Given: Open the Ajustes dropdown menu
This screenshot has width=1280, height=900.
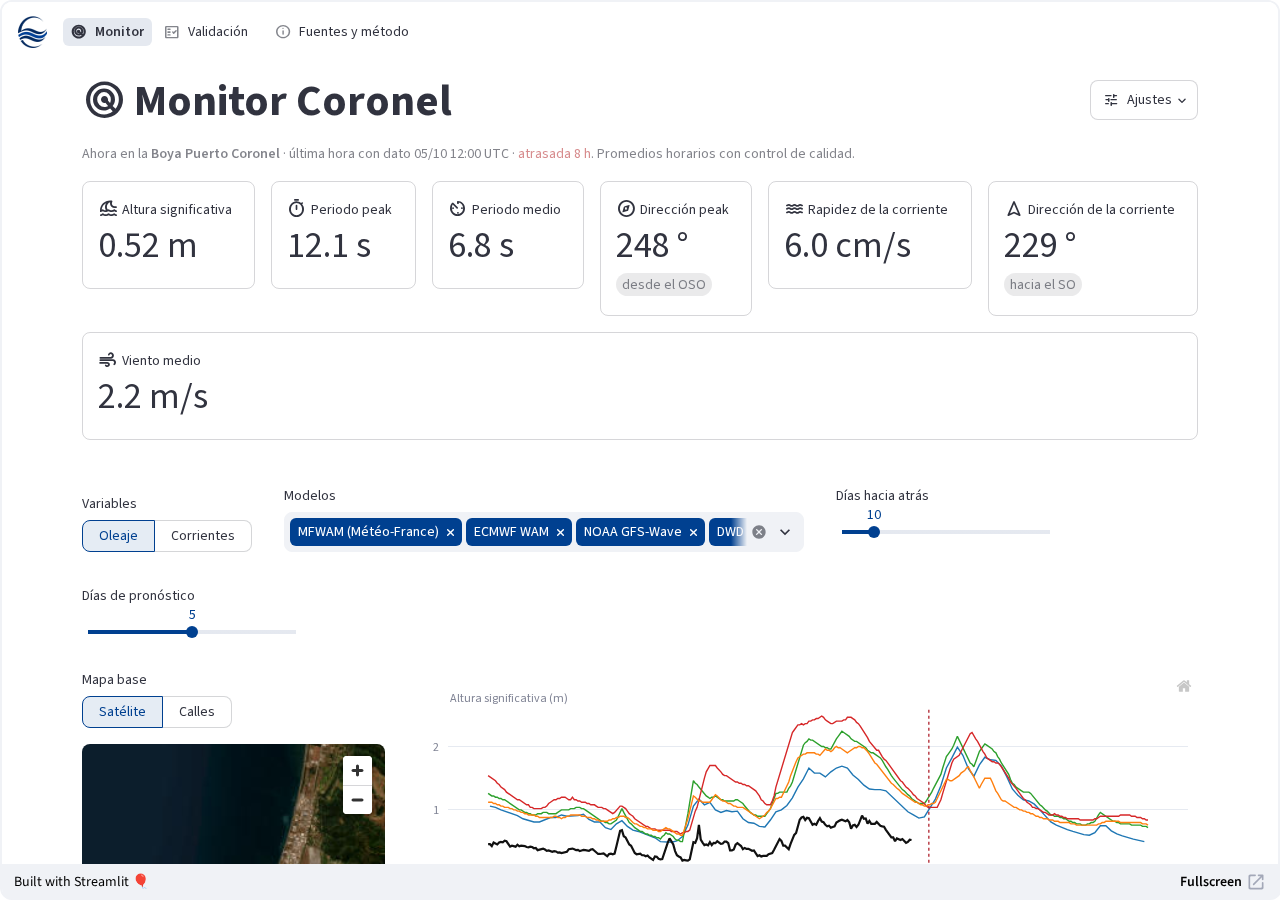Looking at the screenshot, I should point(1144,100).
